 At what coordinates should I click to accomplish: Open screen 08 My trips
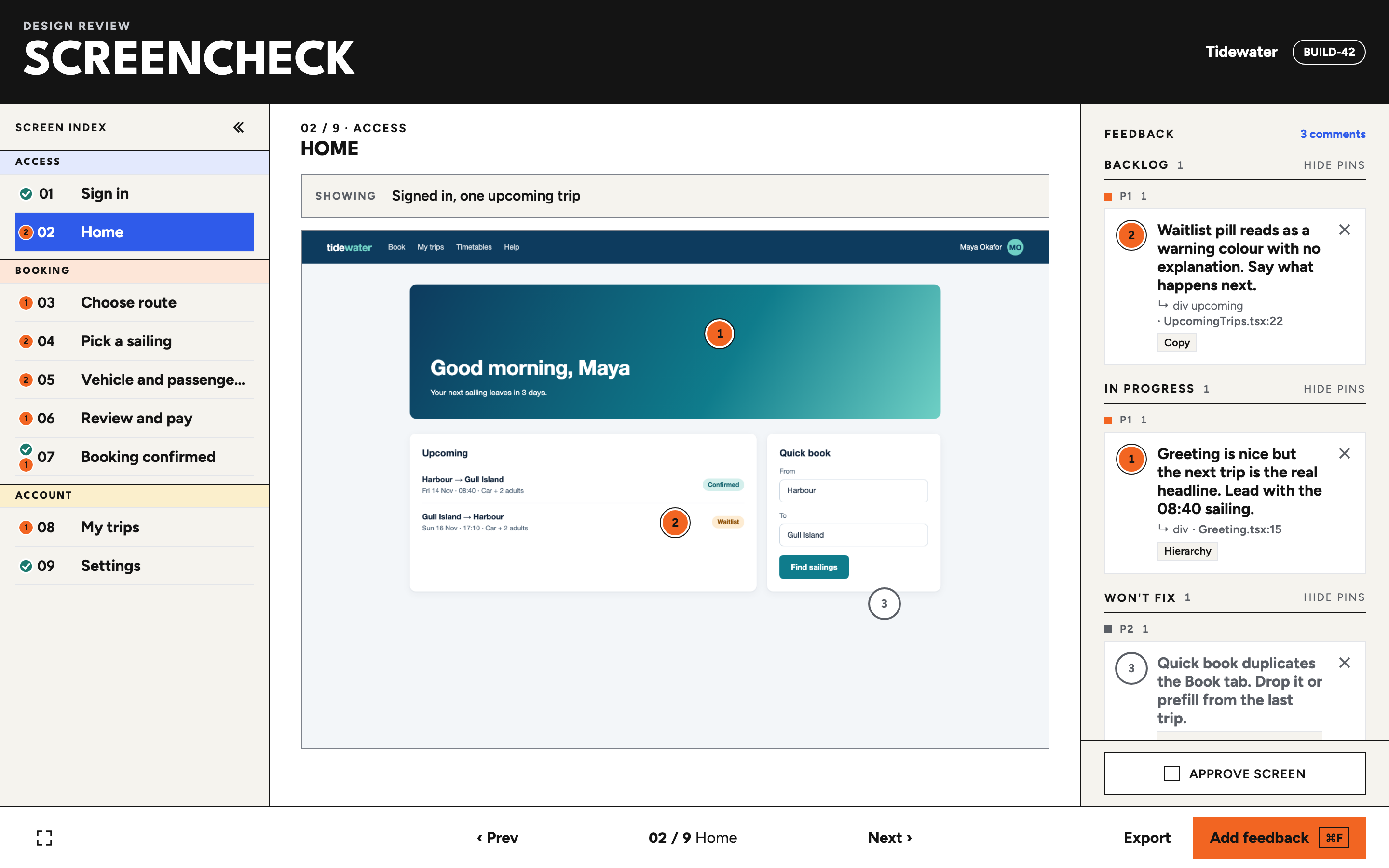point(134,527)
